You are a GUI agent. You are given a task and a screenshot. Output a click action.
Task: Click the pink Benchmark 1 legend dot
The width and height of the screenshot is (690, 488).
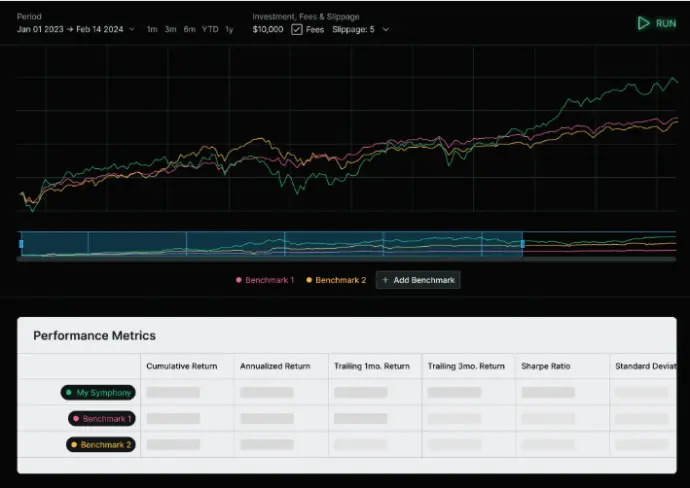[x=238, y=280]
